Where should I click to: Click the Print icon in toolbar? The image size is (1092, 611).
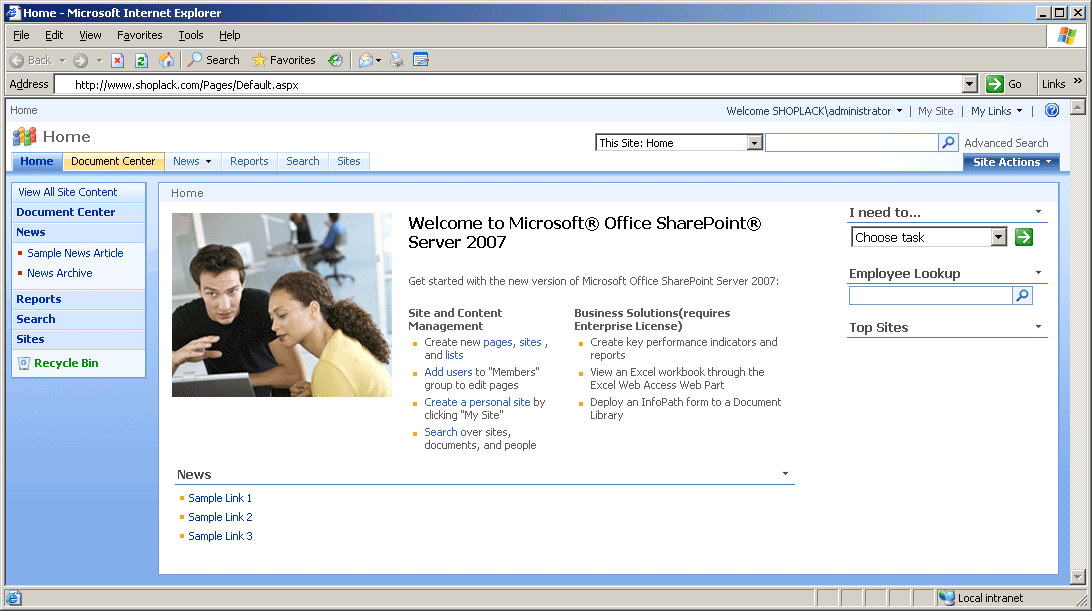point(396,60)
